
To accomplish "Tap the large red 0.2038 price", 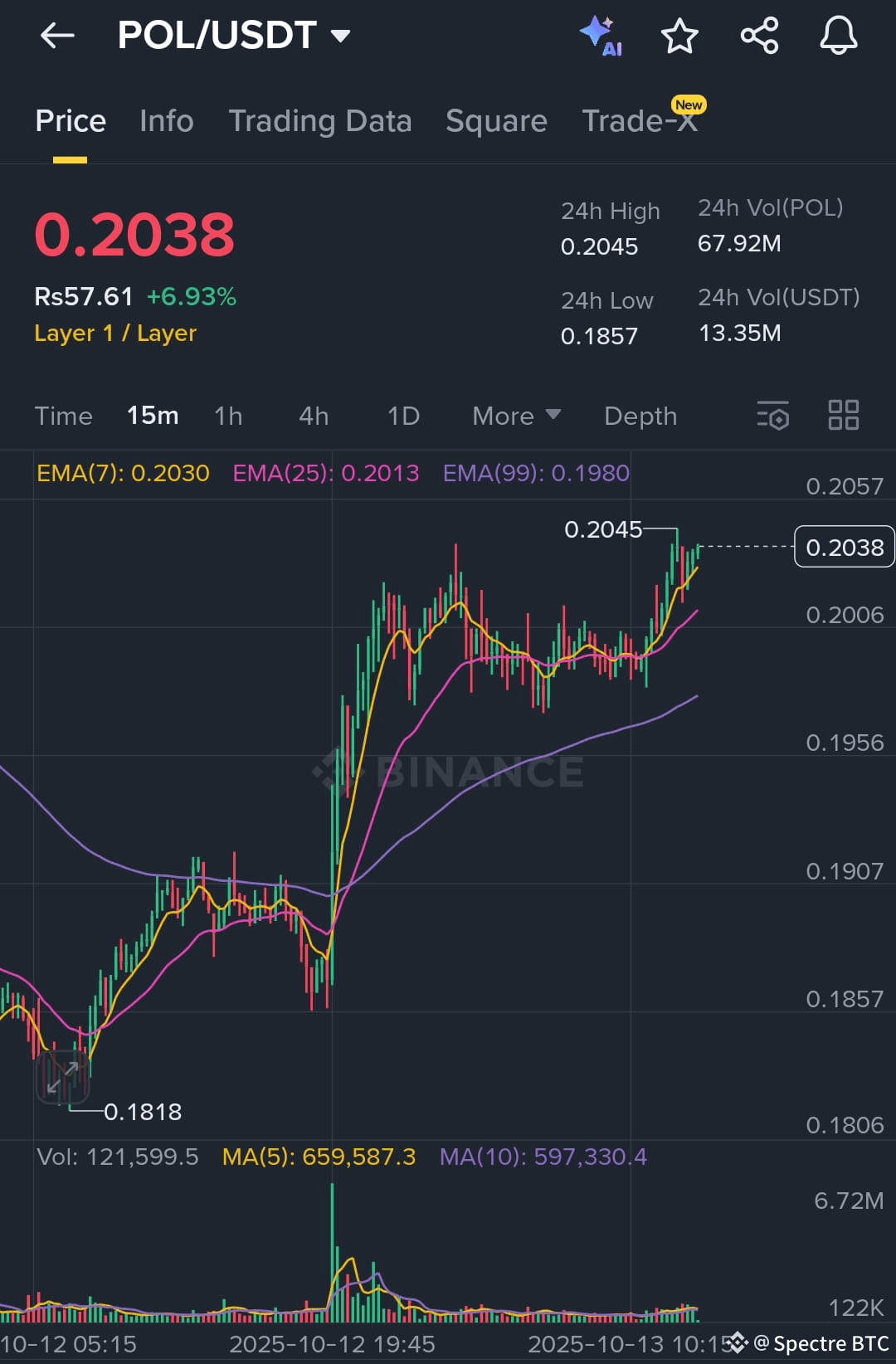I will click(x=134, y=234).
